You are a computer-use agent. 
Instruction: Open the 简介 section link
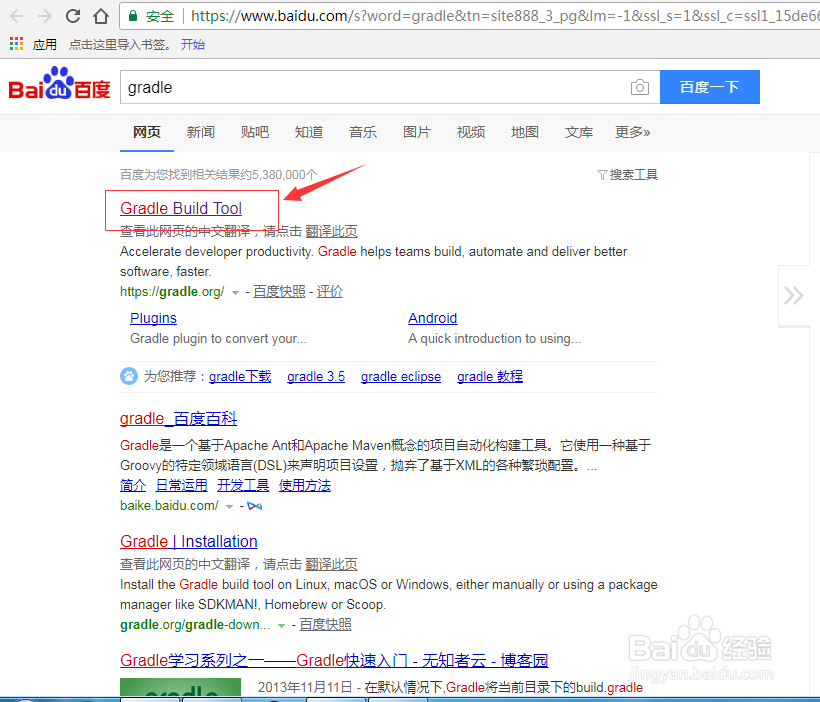click(x=133, y=485)
